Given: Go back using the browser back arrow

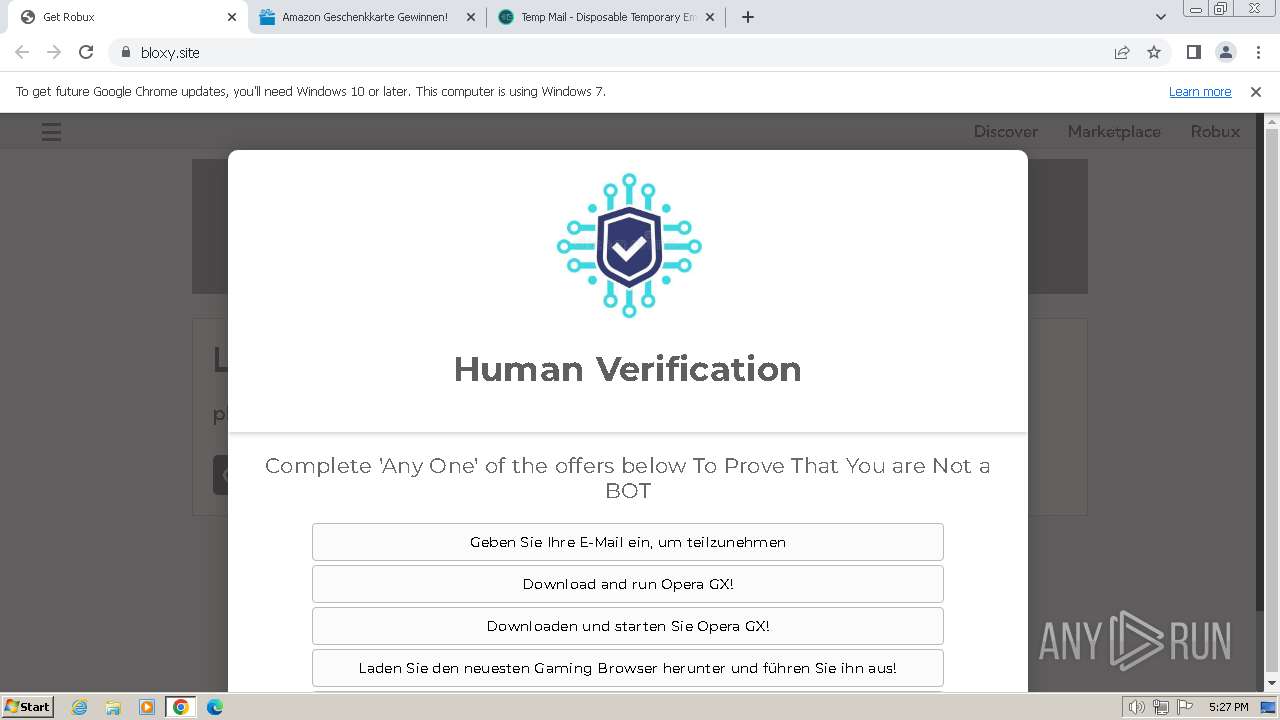Looking at the screenshot, I should (x=22, y=52).
